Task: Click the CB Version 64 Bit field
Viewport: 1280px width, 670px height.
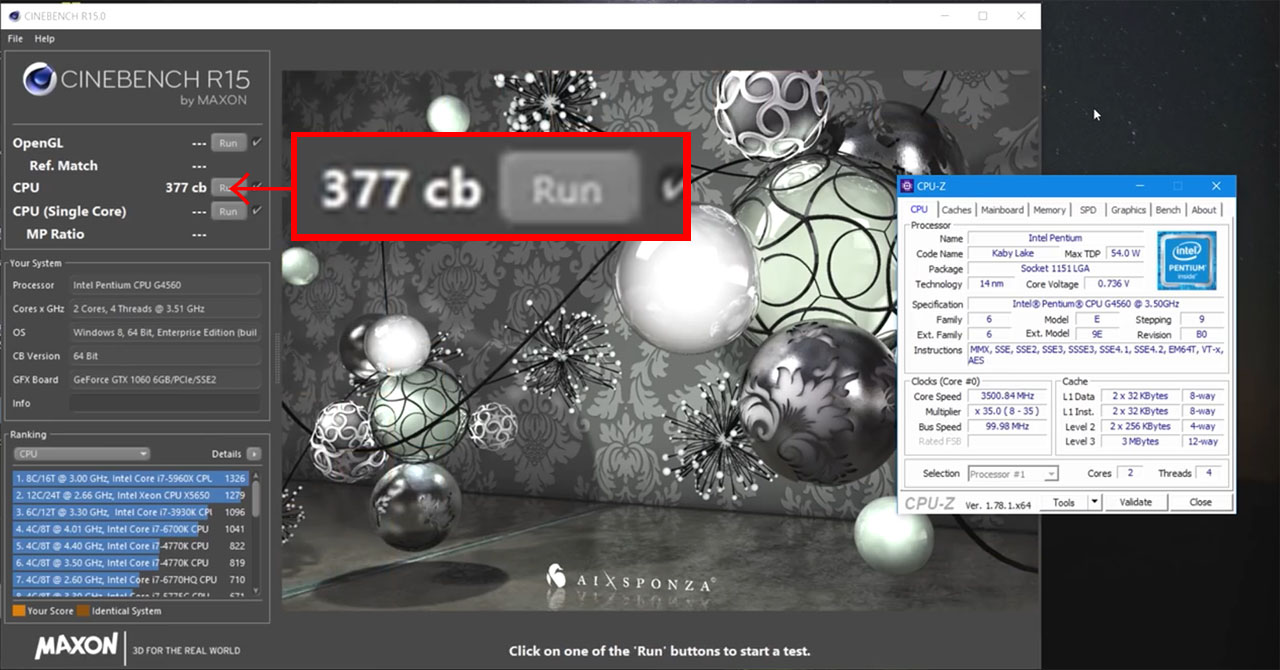Action: 164,356
